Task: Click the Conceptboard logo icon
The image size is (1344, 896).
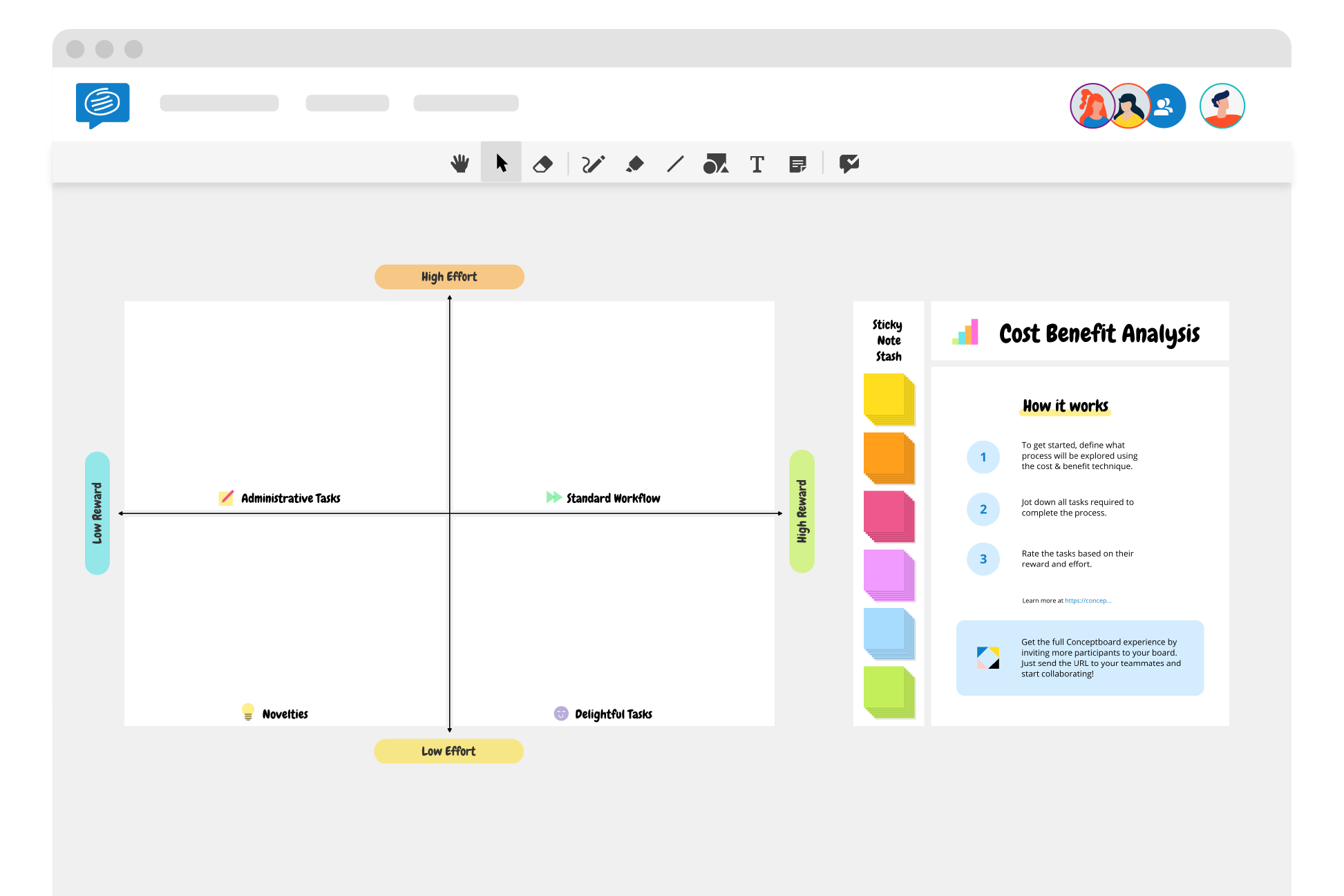Action: point(102,102)
